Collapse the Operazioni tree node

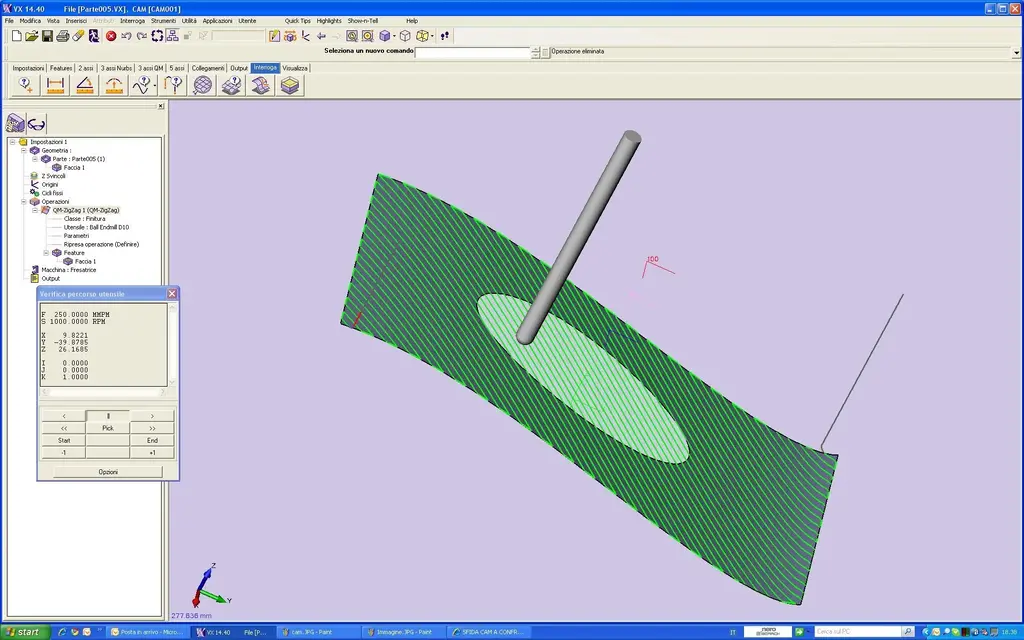coord(24,202)
